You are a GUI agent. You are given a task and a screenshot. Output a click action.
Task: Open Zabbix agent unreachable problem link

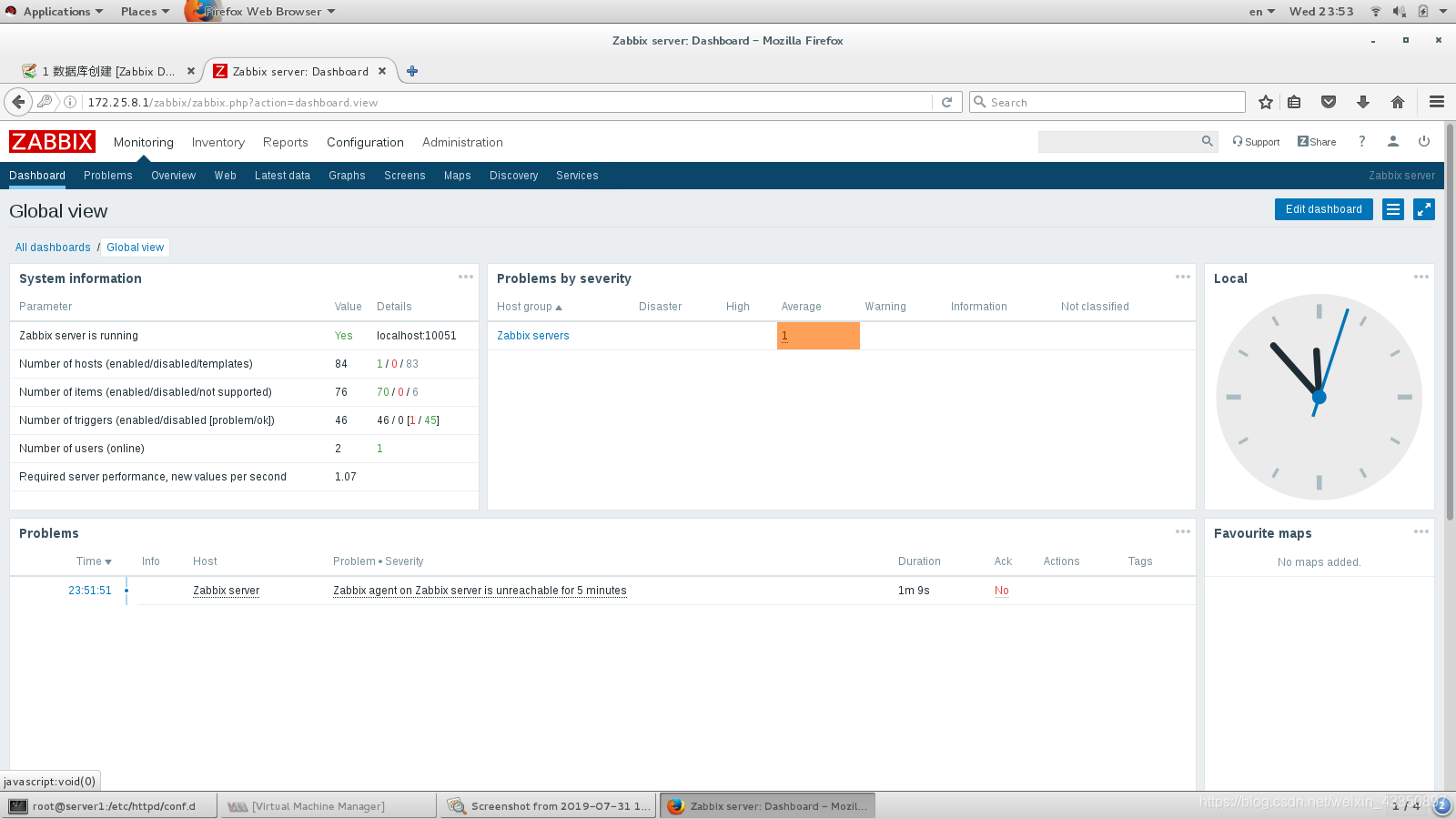tap(480, 591)
